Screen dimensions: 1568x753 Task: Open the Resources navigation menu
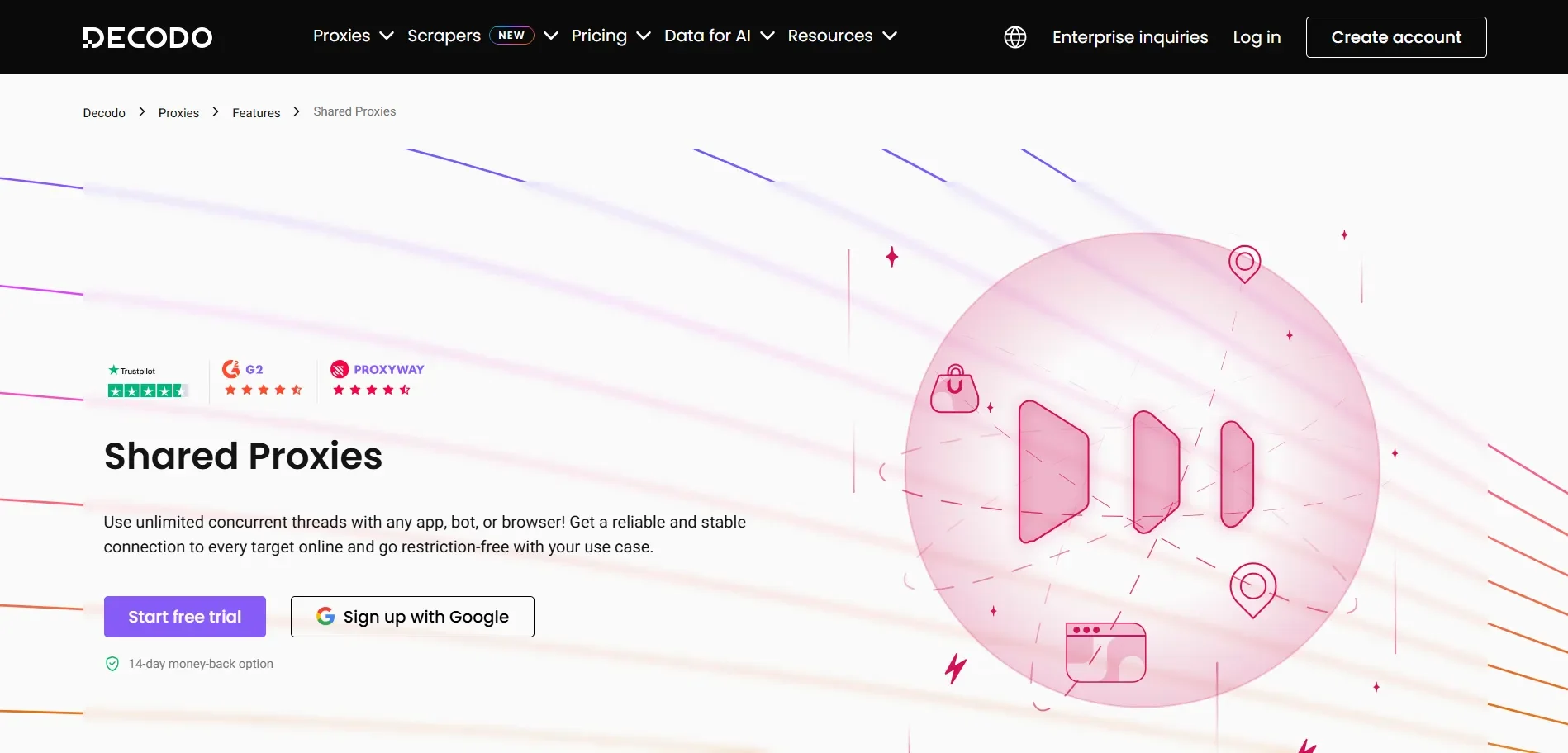click(x=829, y=36)
